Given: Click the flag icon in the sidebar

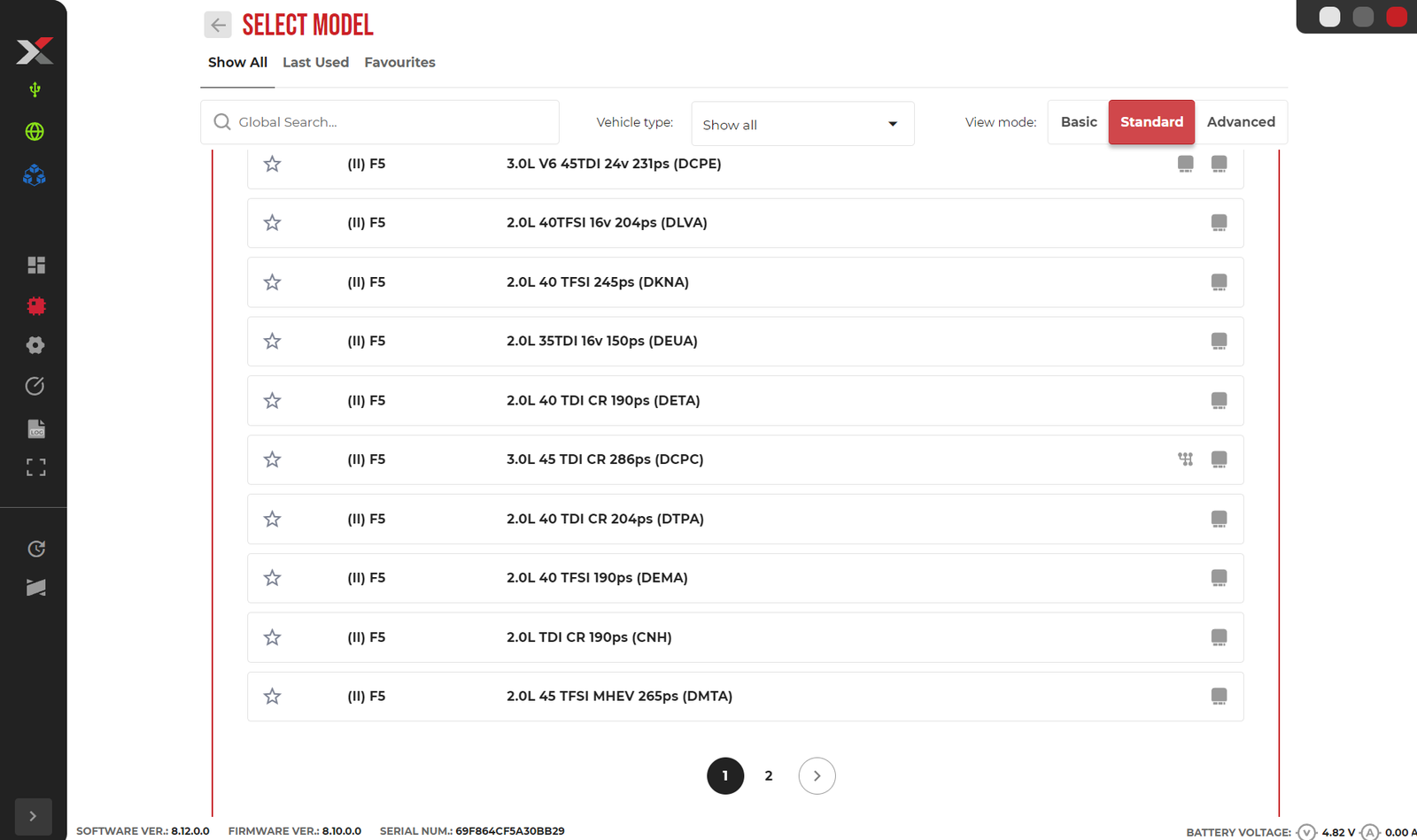Looking at the screenshot, I should 36,588.
